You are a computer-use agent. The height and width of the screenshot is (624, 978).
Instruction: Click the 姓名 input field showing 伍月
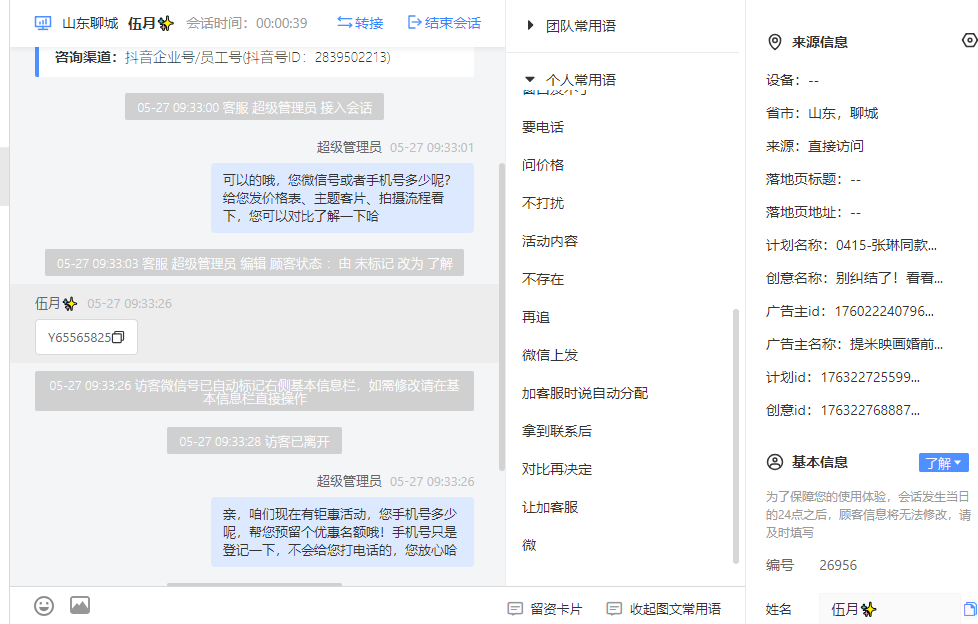coord(889,609)
